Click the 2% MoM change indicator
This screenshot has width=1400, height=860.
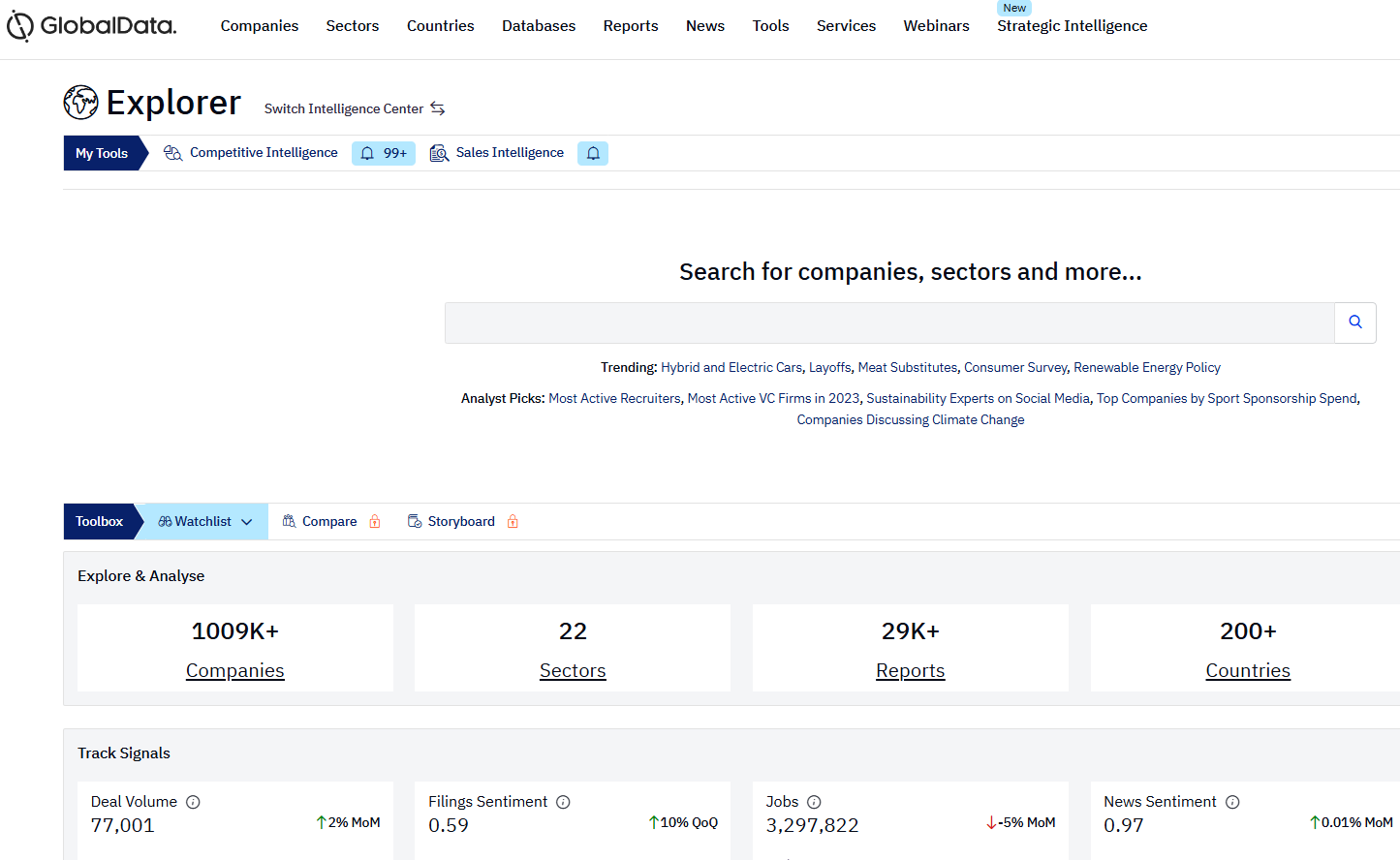click(x=348, y=822)
